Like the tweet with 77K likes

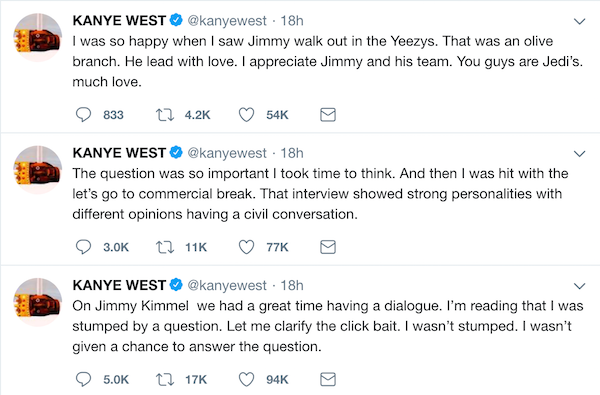(x=246, y=247)
